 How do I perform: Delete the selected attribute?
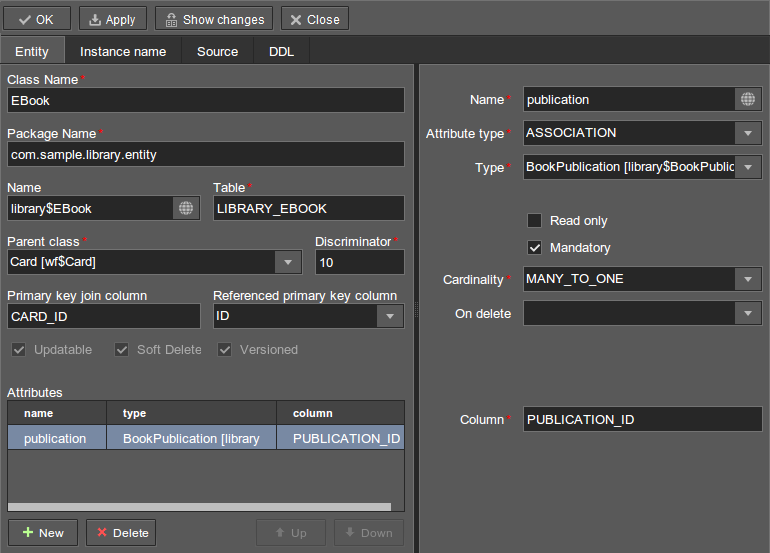pos(121,532)
